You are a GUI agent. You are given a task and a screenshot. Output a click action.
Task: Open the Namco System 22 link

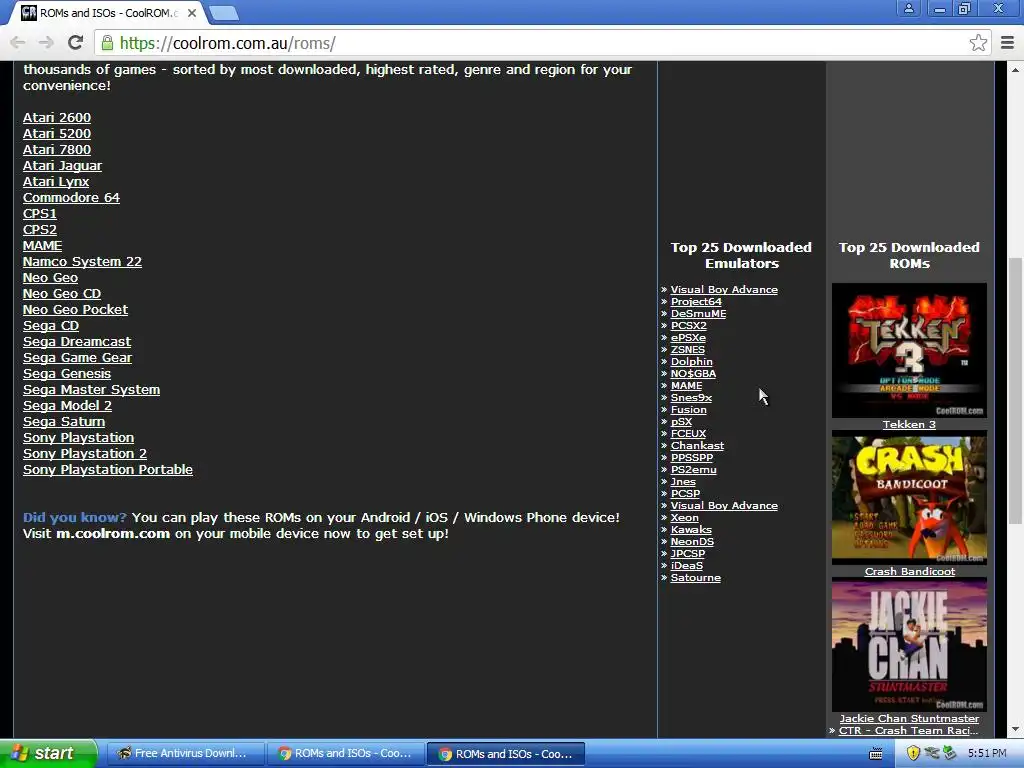[x=82, y=261]
